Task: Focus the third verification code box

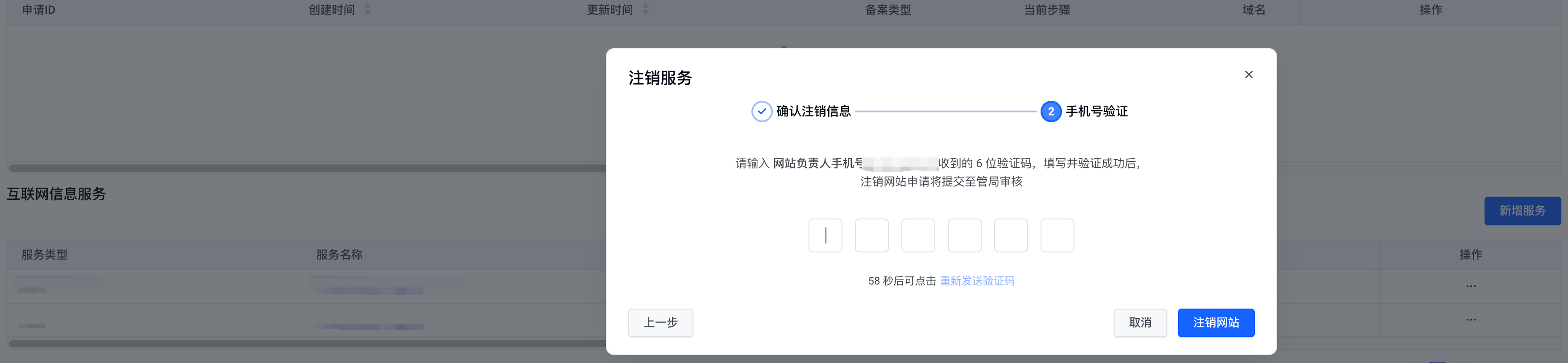Action: 918,235
